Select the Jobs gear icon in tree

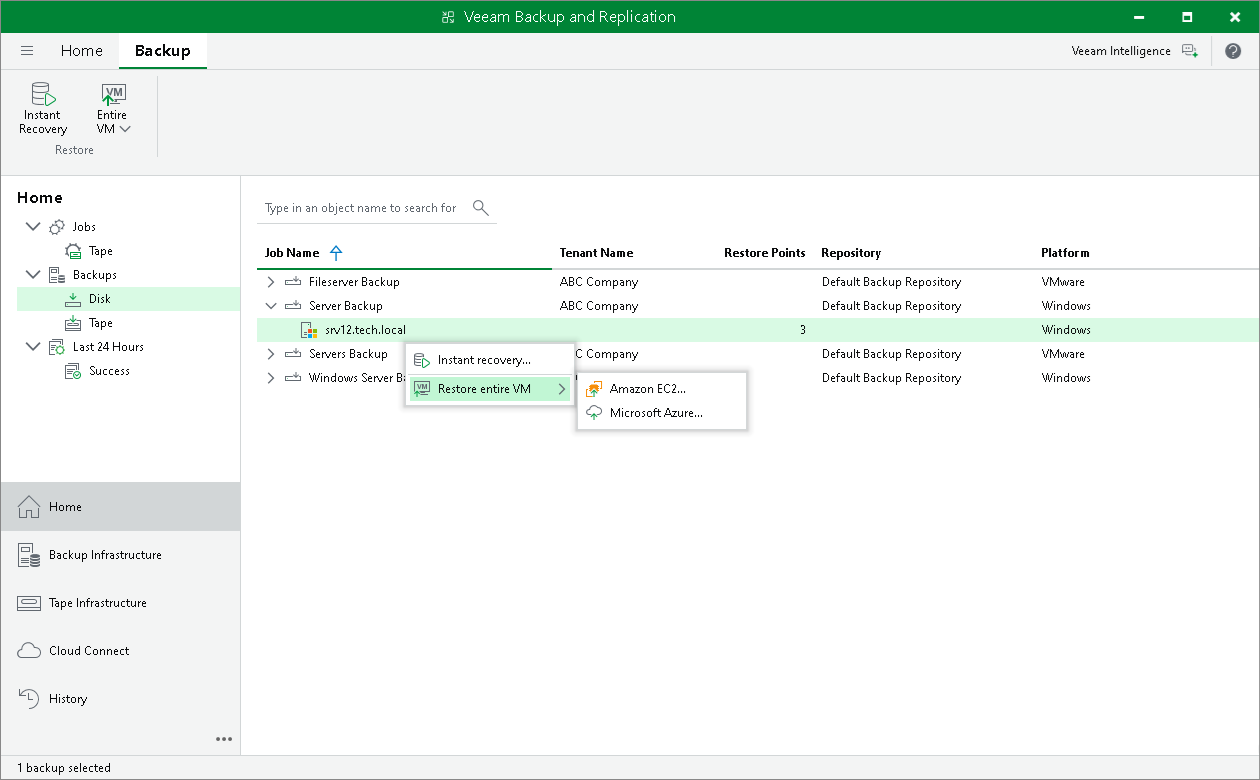57,227
